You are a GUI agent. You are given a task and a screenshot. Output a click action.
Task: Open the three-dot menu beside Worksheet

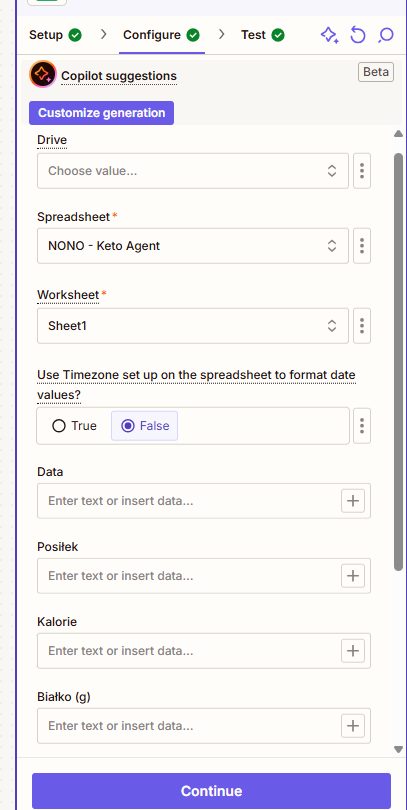pyautogui.click(x=362, y=325)
